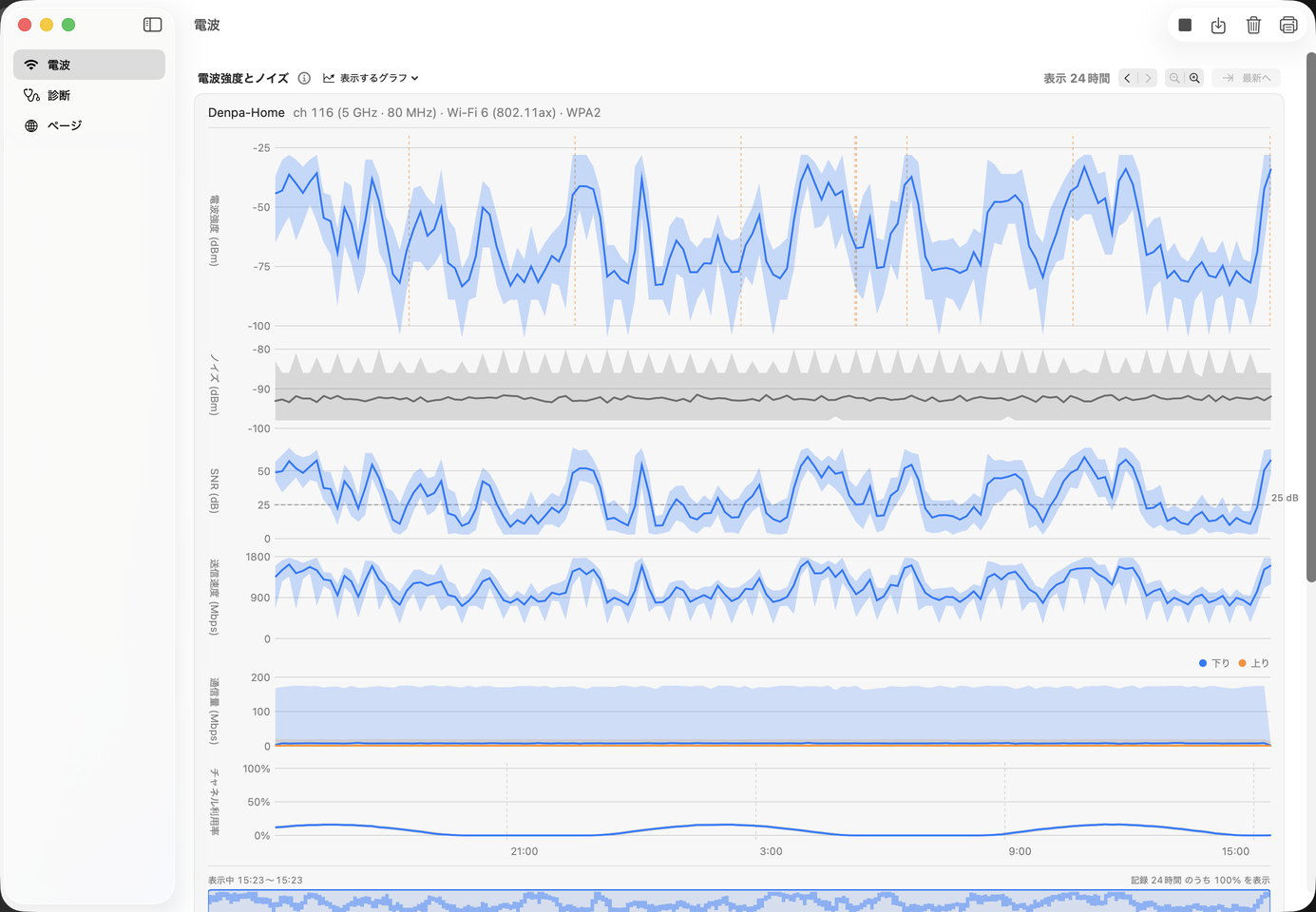The image size is (1316, 912).
Task: Click 記録 24時間 のうち 100% を表示 text
Action: tap(1200, 880)
